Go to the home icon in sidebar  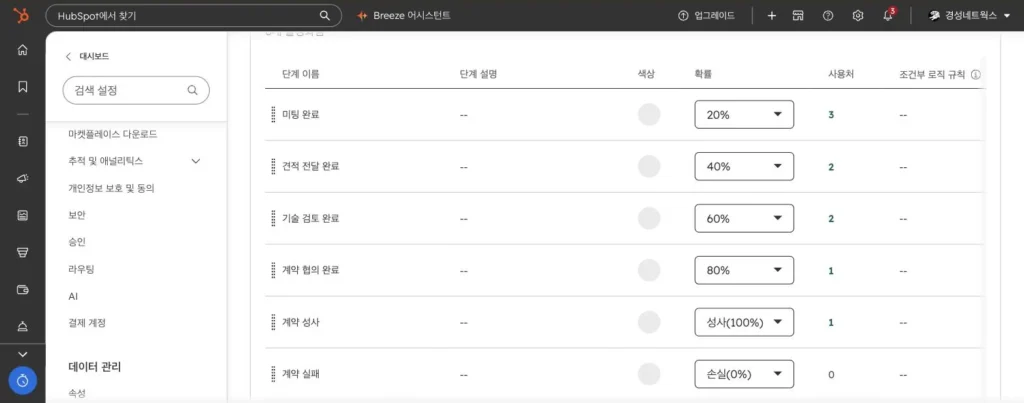[23, 50]
